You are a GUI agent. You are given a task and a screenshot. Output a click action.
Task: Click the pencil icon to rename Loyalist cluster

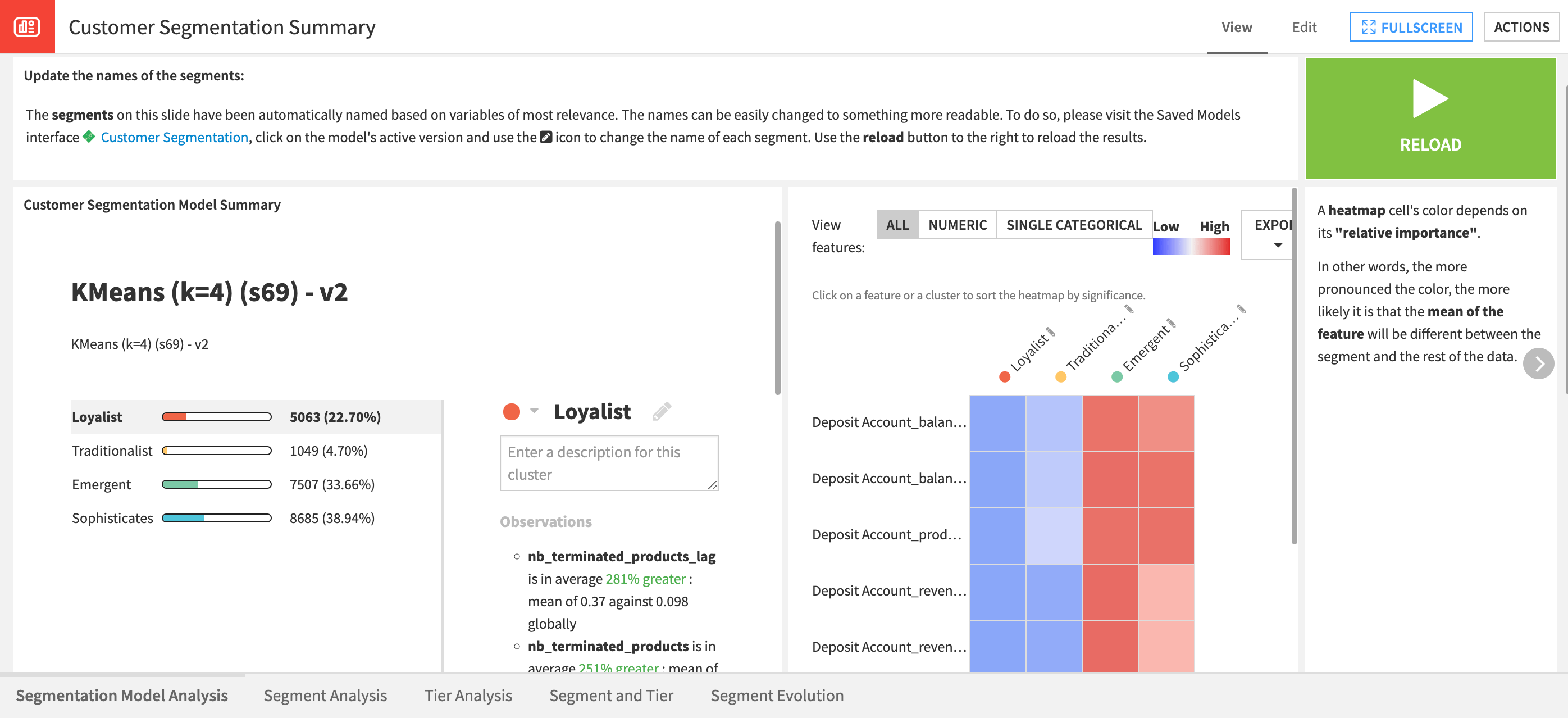(x=662, y=411)
